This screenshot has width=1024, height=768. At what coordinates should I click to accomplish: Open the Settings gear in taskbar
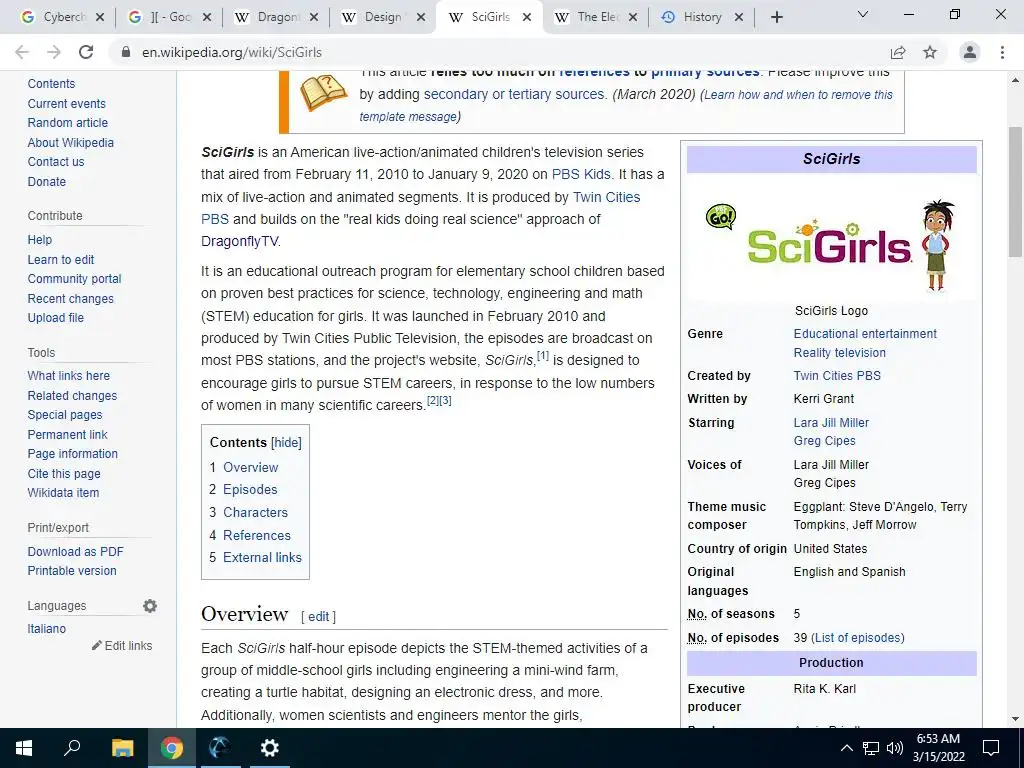pos(270,748)
